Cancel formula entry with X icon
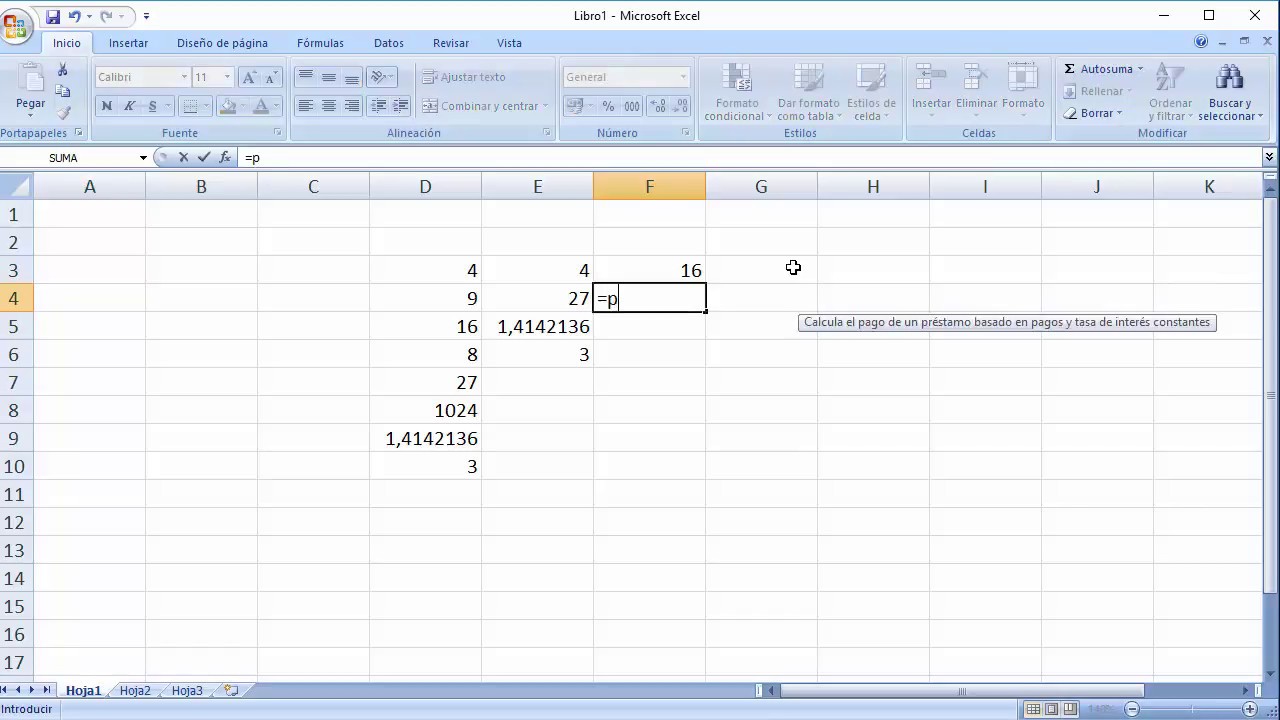Viewport: 1280px width, 720px height. (x=183, y=157)
